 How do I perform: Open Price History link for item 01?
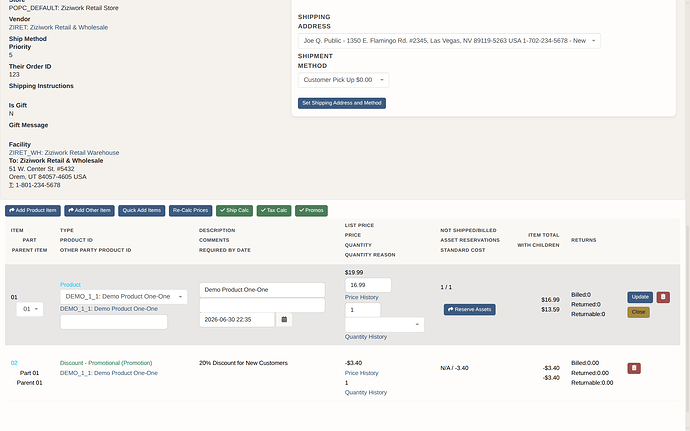pos(362,298)
